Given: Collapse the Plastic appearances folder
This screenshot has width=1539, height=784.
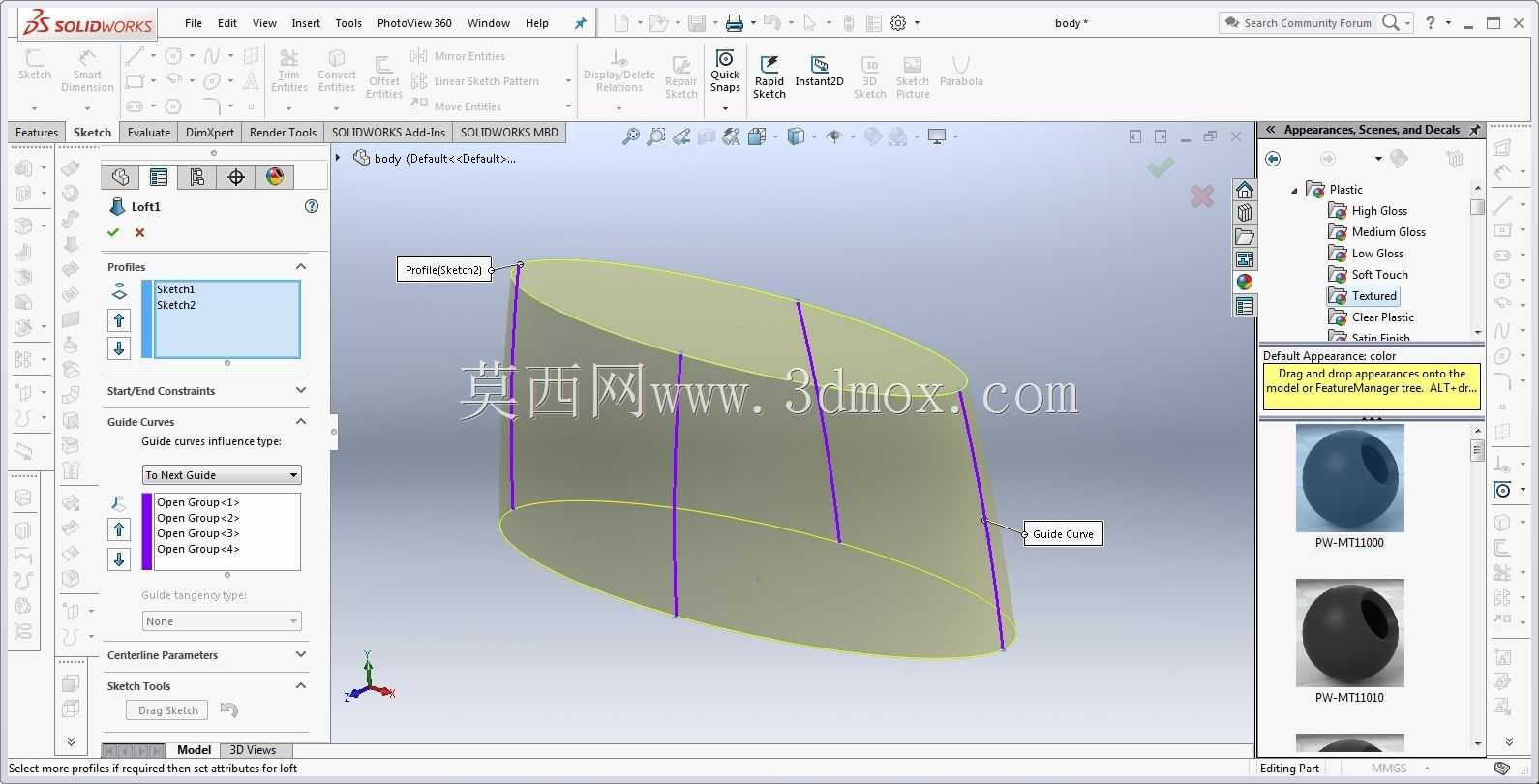Looking at the screenshot, I should coord(1295,191).
